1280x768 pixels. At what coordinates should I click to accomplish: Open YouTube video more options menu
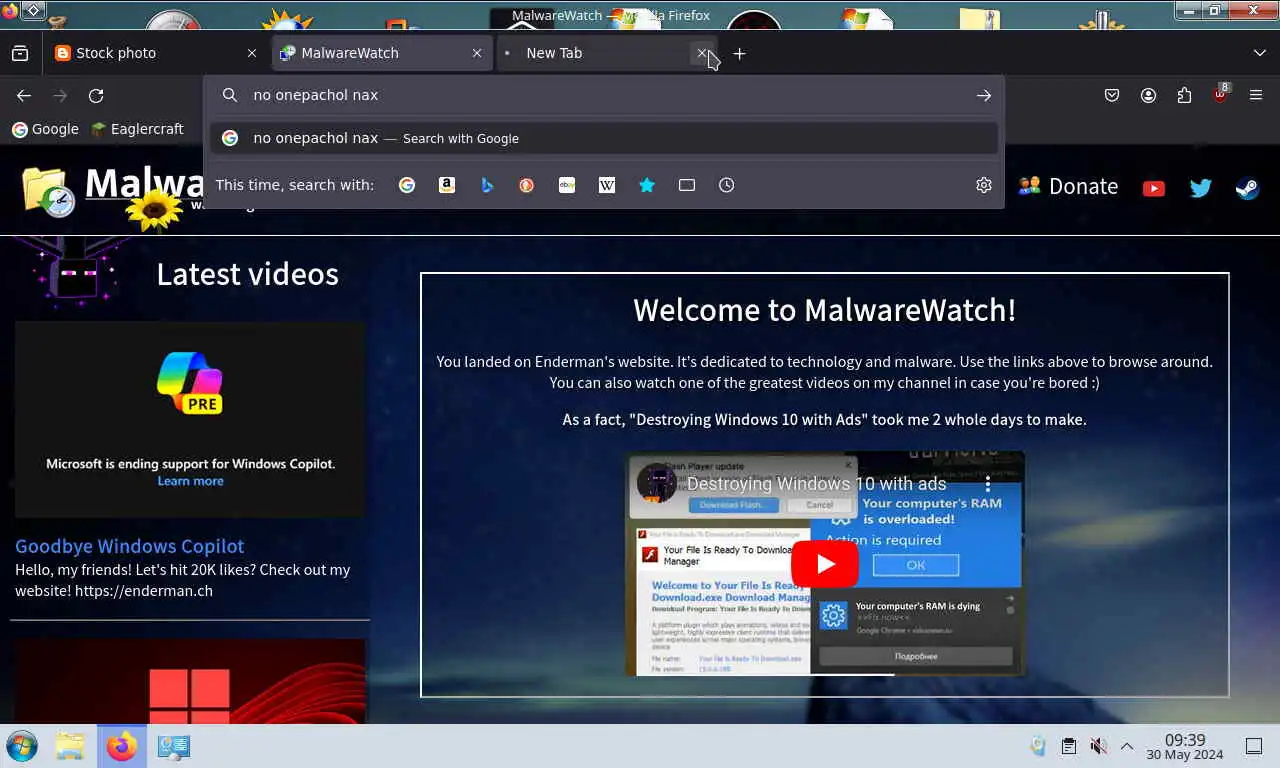coord(988,483)
